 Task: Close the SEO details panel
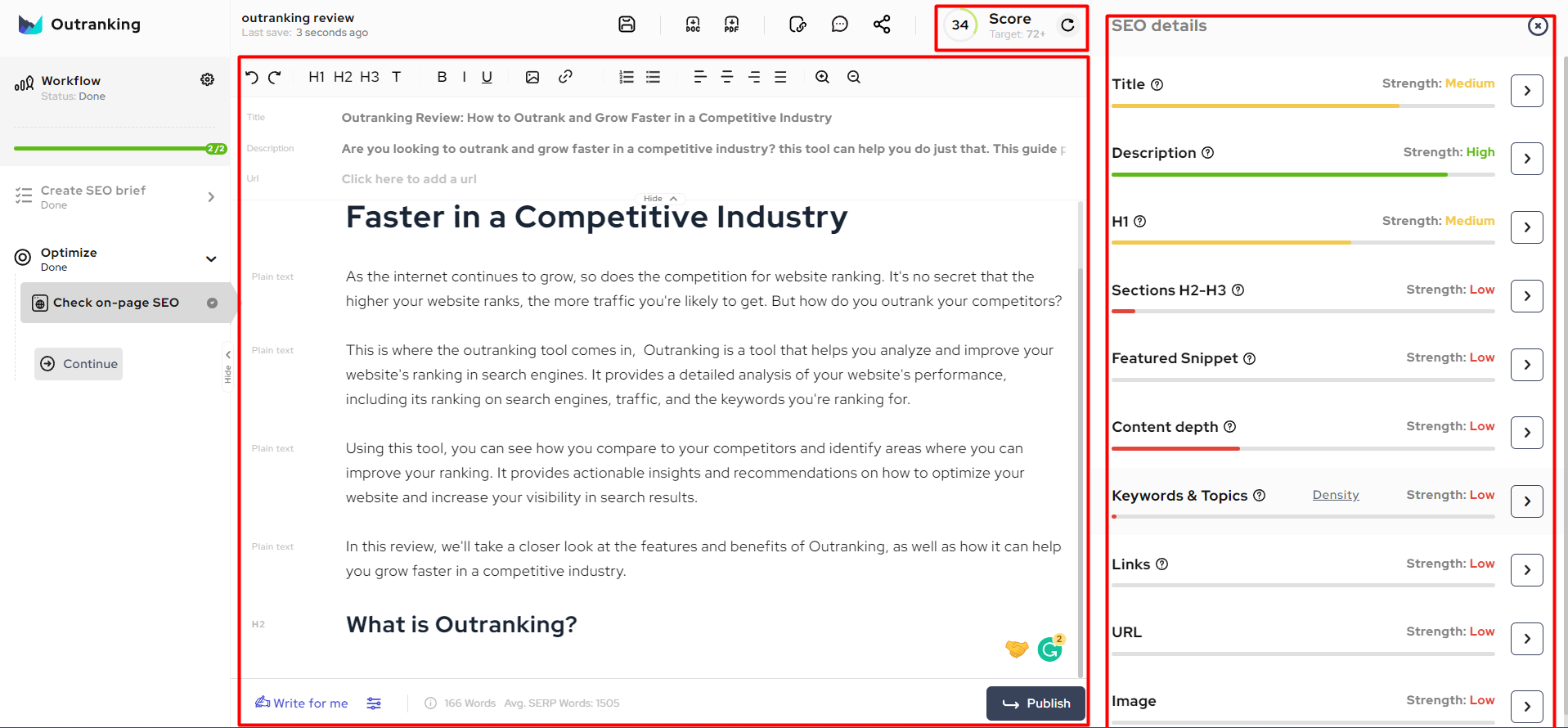pos(1538,25)
